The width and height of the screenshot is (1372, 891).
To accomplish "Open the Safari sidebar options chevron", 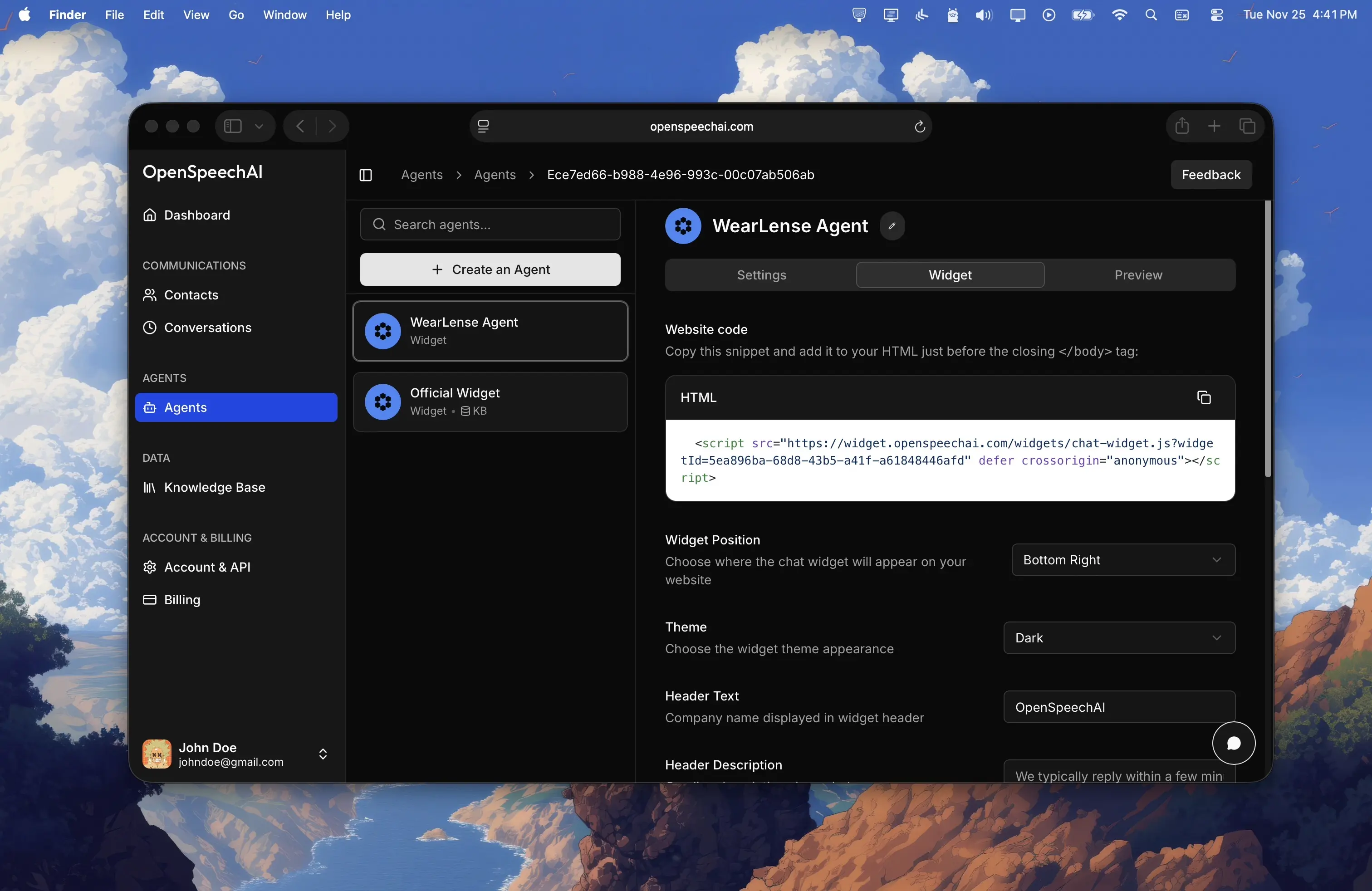I will pyautogui.click(x=259, y=126).
